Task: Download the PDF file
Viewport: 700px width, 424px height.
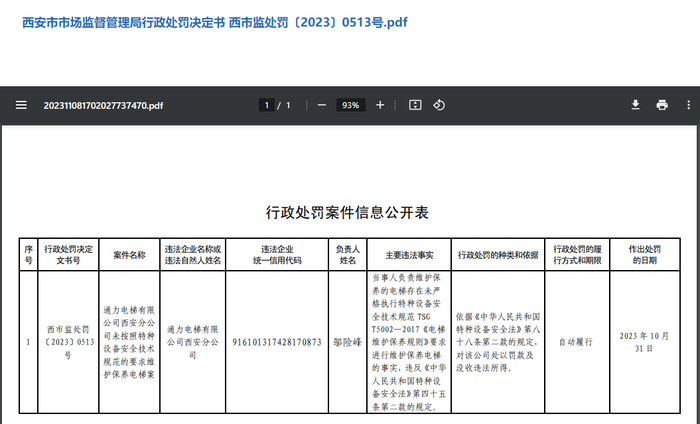Action: click(x=635, y=105)
